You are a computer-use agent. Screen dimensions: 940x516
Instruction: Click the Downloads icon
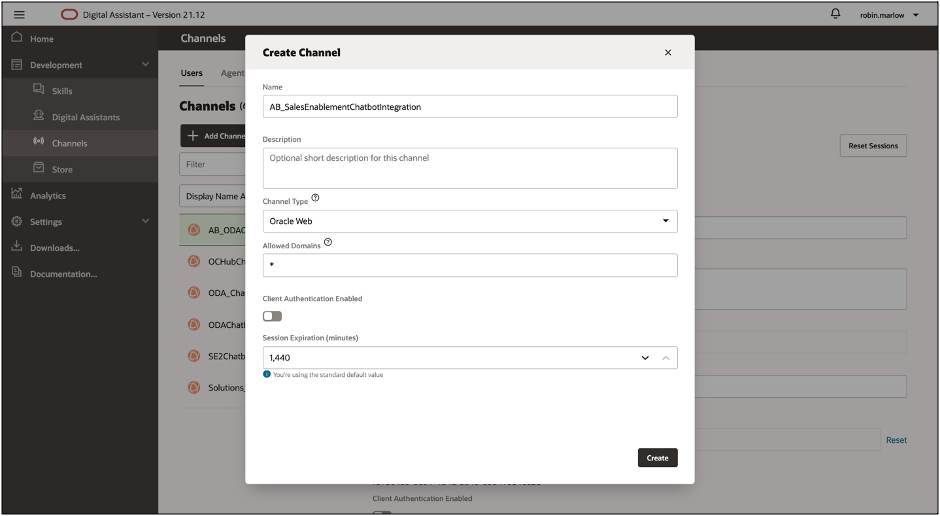pos(17,246)
